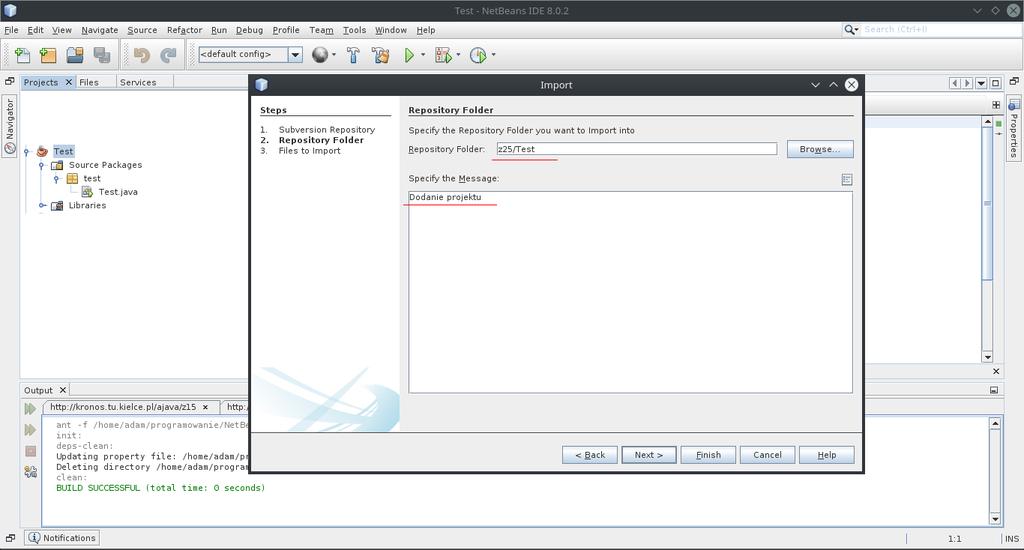Screen dimensions: 1024x550
Task: Click the Open Project toolbar icon
Action: [74, 56]
